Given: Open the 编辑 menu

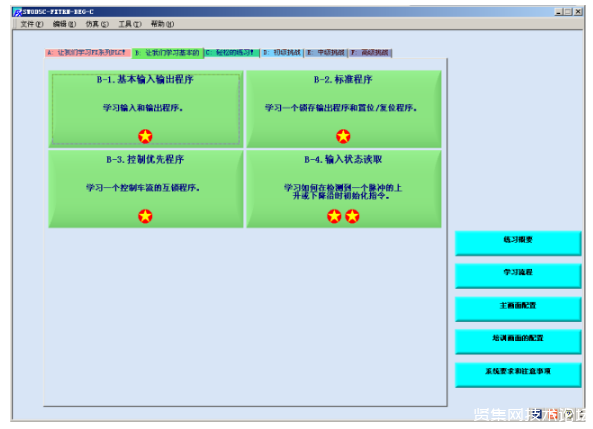Looking at the screenshot, I should [x=64, y=24].
